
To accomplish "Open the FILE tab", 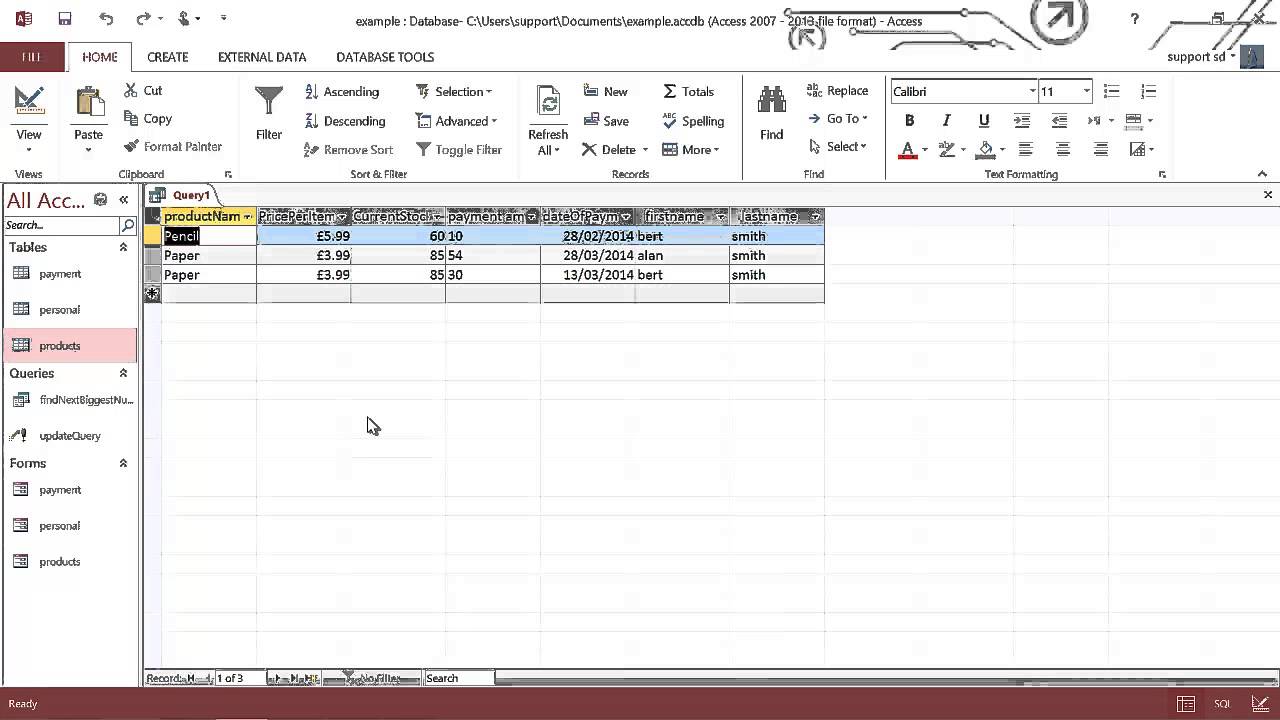I will [32, 57].
